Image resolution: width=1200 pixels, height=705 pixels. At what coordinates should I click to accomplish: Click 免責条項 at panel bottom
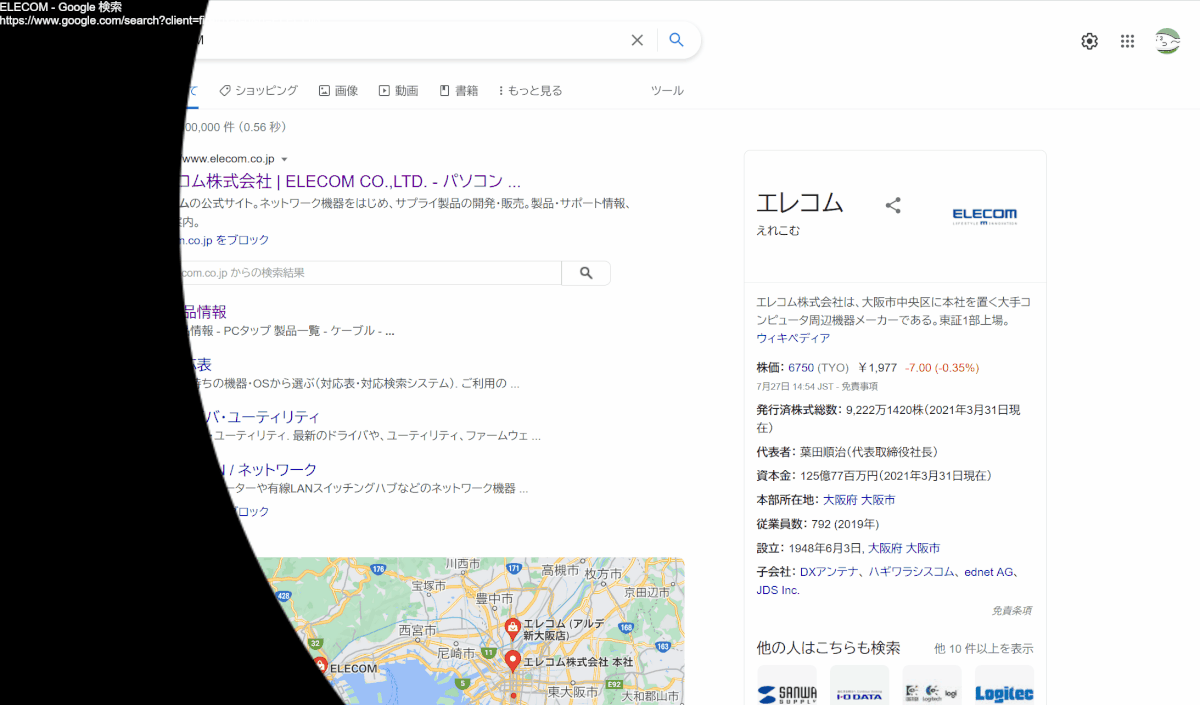pos(1011,610)
